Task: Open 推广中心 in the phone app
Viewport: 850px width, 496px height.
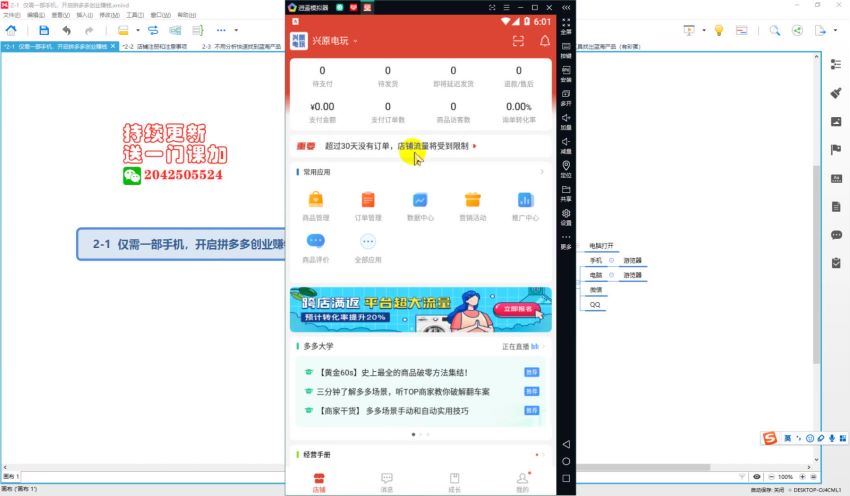Action: (x=525, y=206)
